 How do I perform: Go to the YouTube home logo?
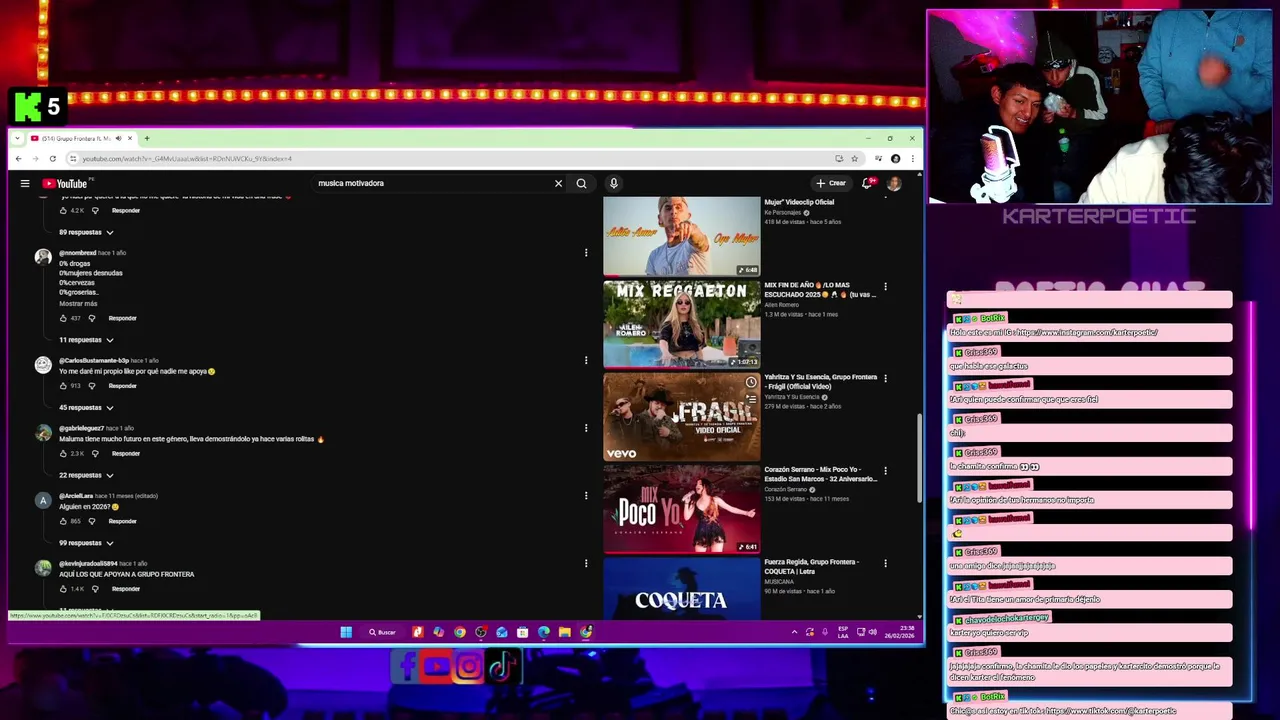pos(65,183)
